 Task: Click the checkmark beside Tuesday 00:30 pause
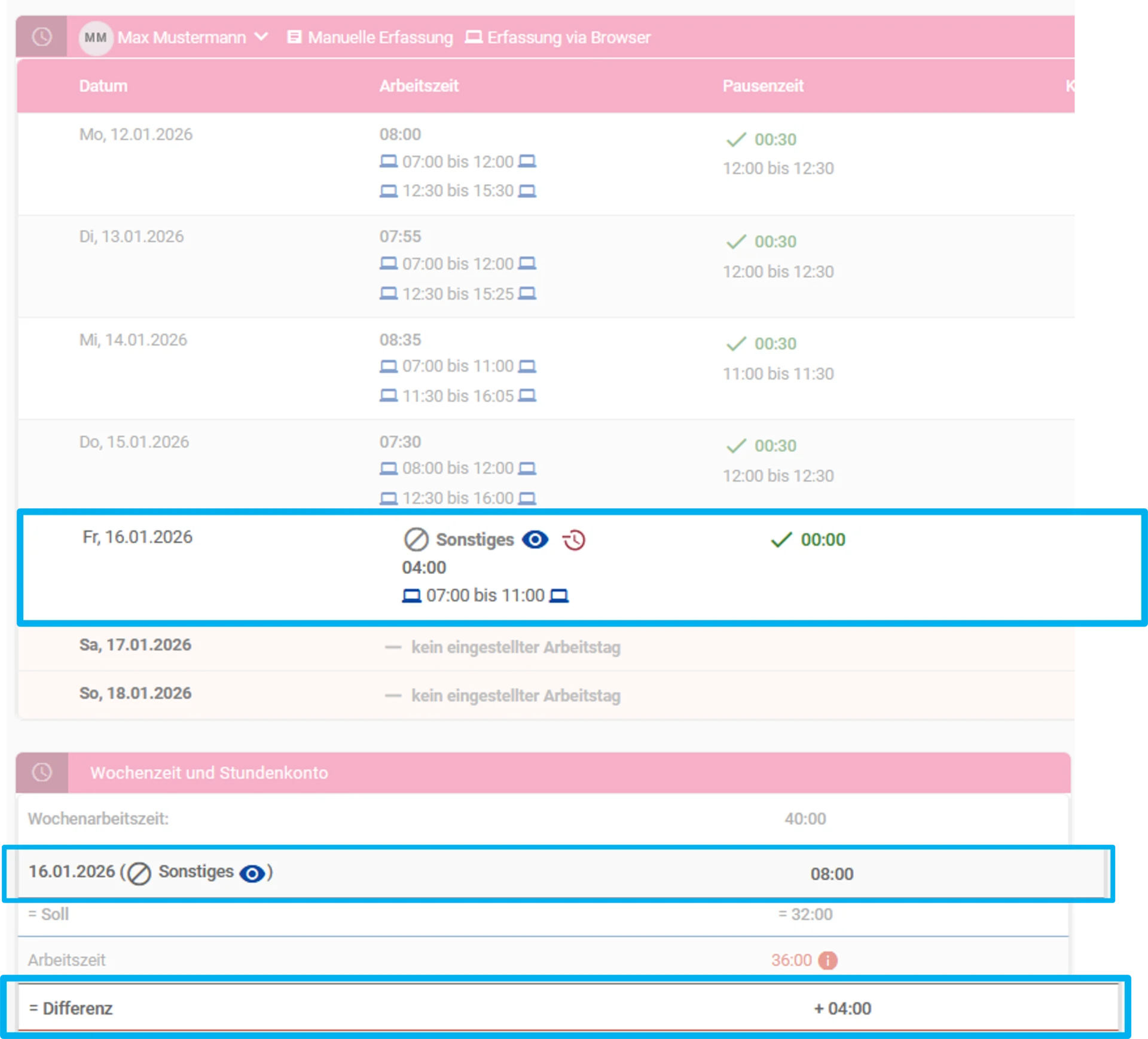point(736,242)
